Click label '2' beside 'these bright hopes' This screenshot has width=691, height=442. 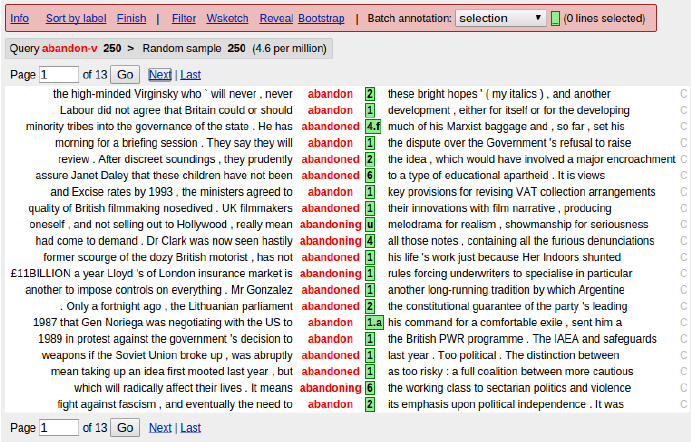click(x=370, y=94)
